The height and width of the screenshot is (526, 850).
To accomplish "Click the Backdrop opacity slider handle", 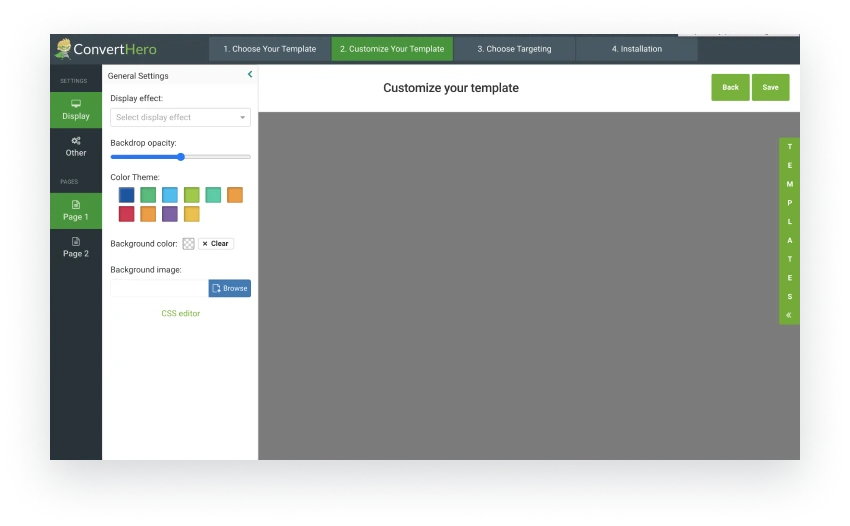I will (181, 157).
